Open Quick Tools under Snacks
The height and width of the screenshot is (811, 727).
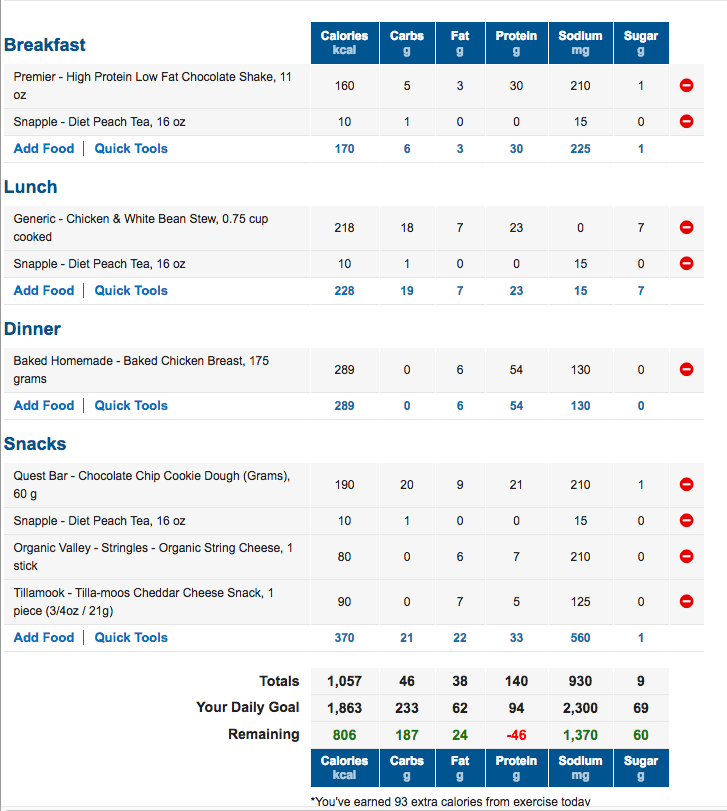pos(131,638)
